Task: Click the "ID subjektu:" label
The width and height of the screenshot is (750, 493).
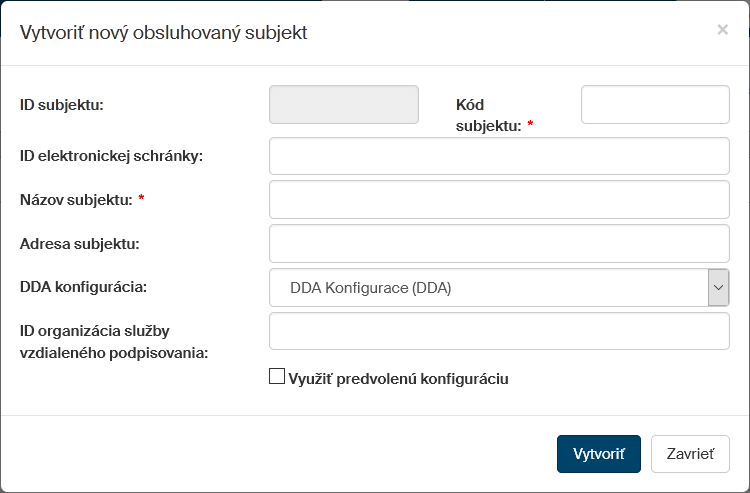Action: (62, 104)
